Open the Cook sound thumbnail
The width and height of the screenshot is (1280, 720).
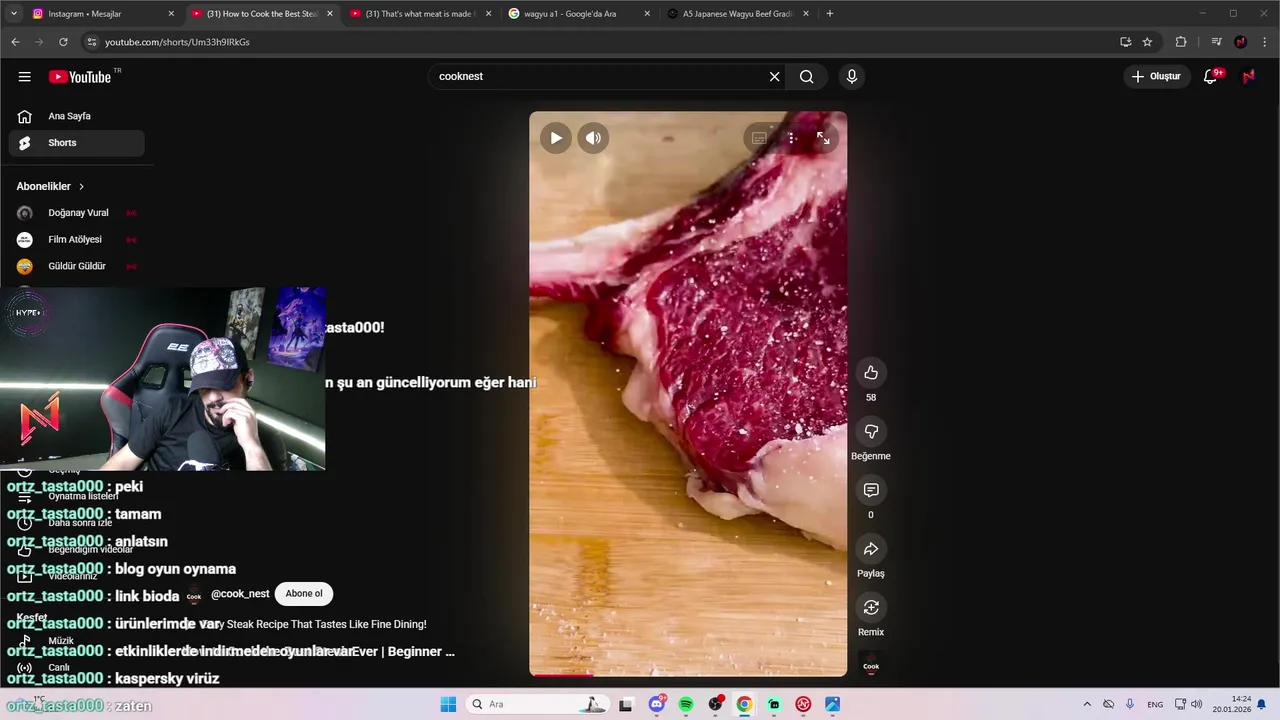(x=871, y=666)
